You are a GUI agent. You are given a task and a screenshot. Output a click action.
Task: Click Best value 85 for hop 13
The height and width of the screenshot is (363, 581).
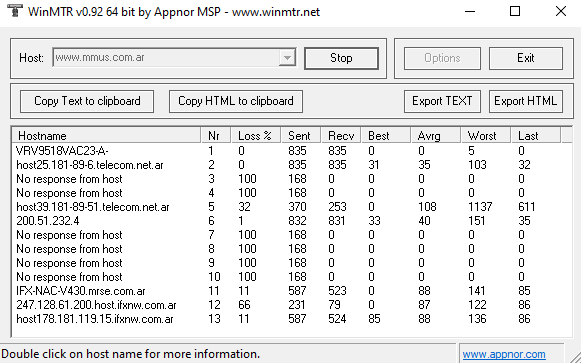click(x=374, y=319)
